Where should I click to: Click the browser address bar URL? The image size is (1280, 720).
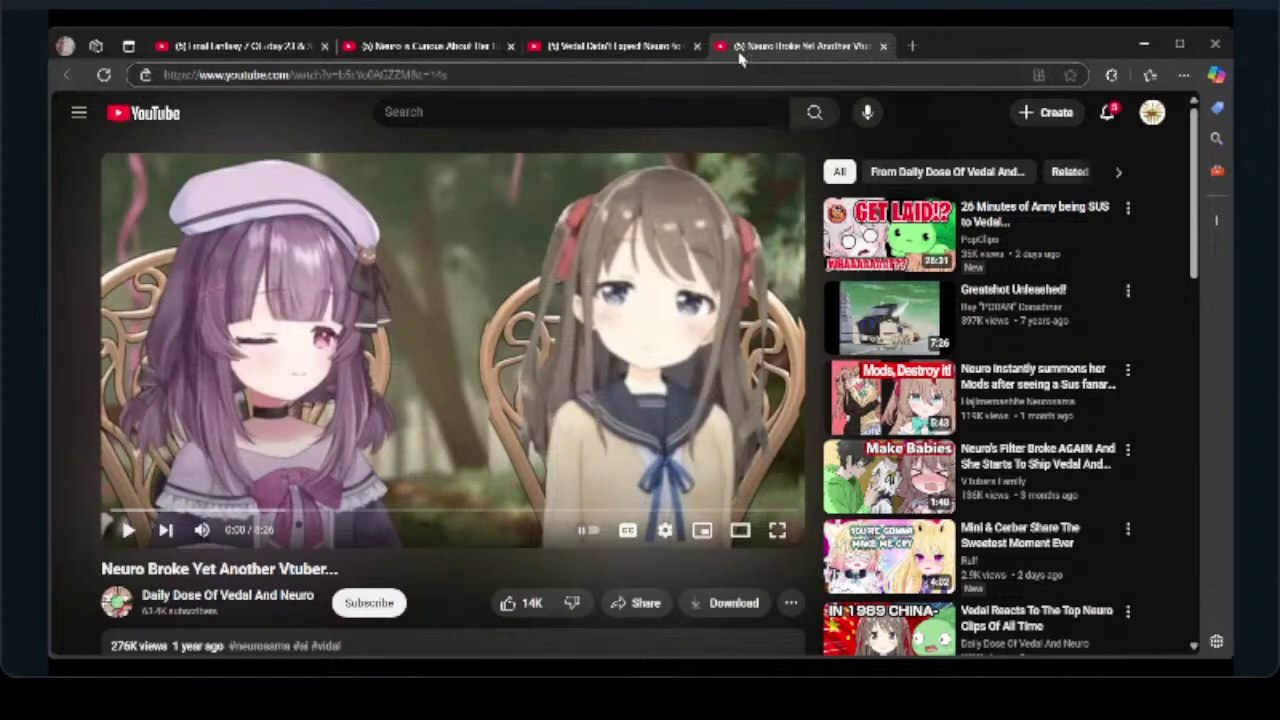click(x=305, y=75)
